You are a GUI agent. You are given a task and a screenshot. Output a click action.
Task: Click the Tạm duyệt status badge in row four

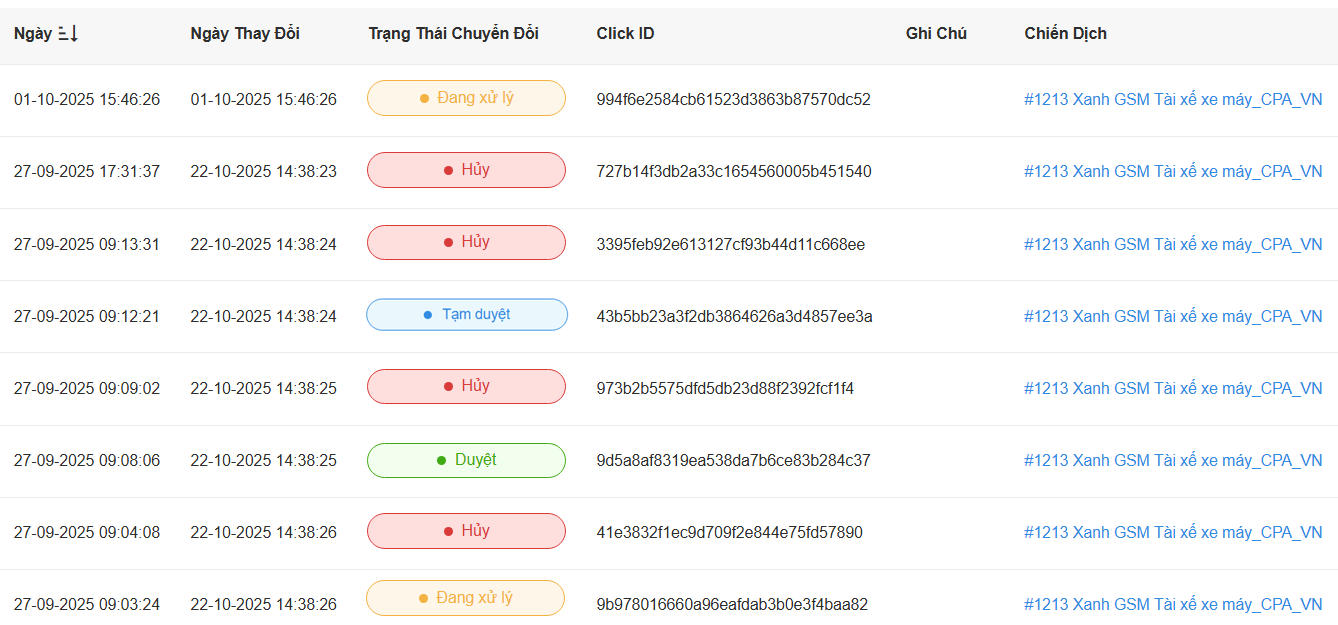point(466,314)
